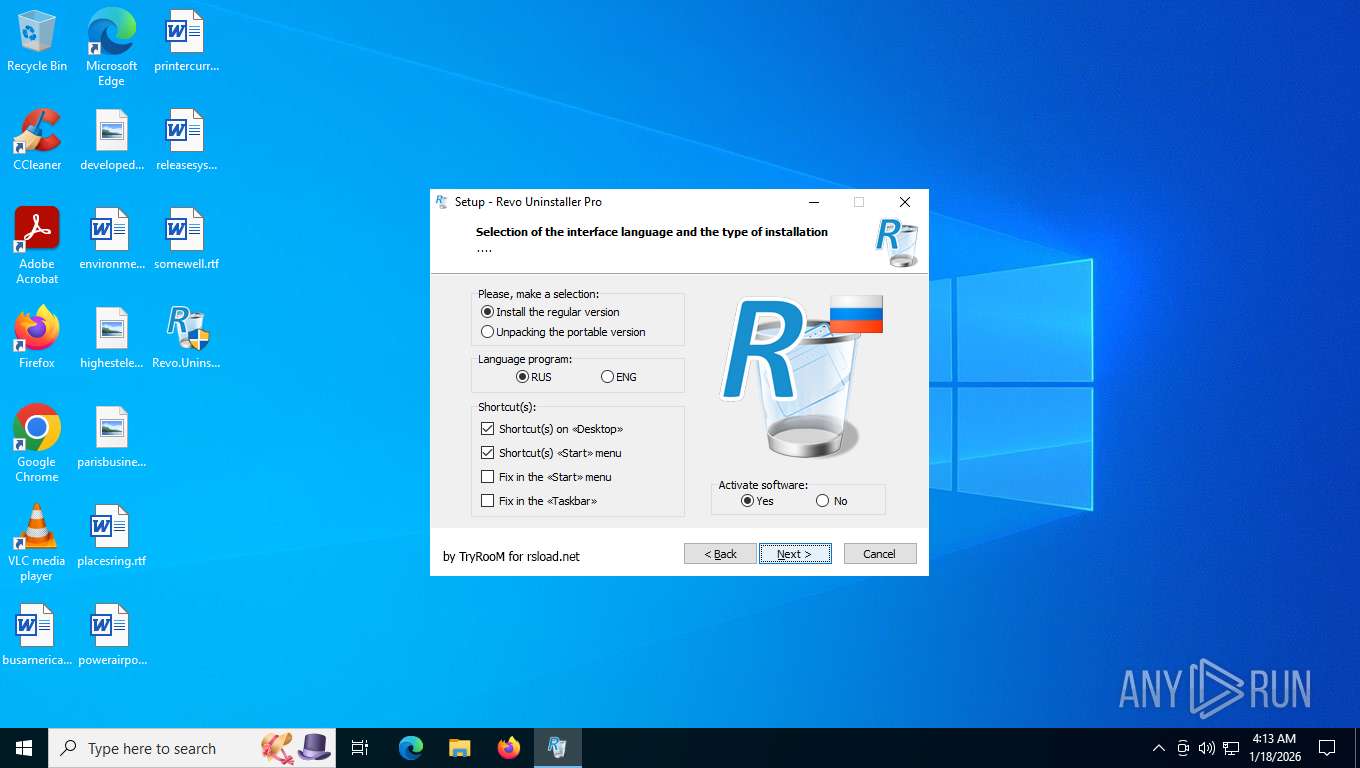Image resolution: width=1360 pixels, height=768 pixels.
Task: Close the Revo Uninstaller setup window
Action: pyautogui.click(x=905, y=202)
